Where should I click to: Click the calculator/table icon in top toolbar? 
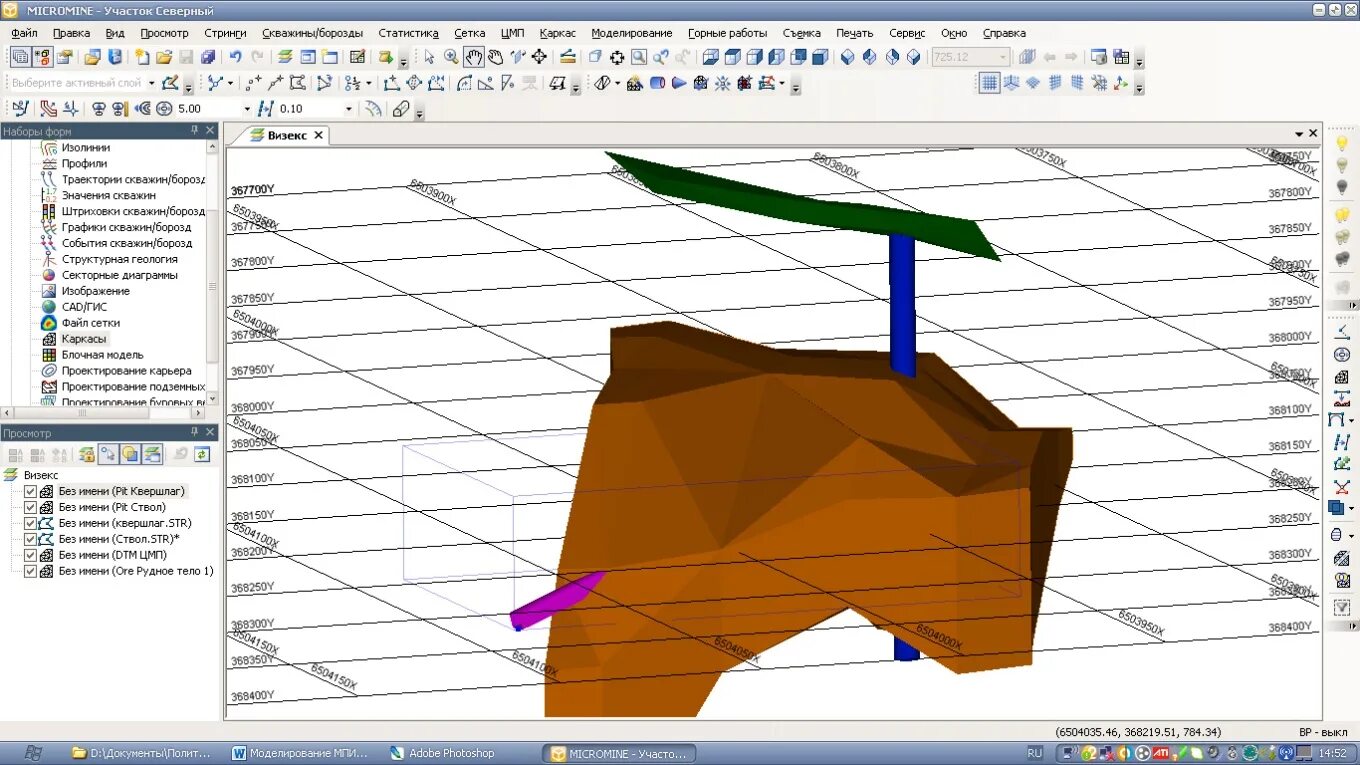click(357, 57)
